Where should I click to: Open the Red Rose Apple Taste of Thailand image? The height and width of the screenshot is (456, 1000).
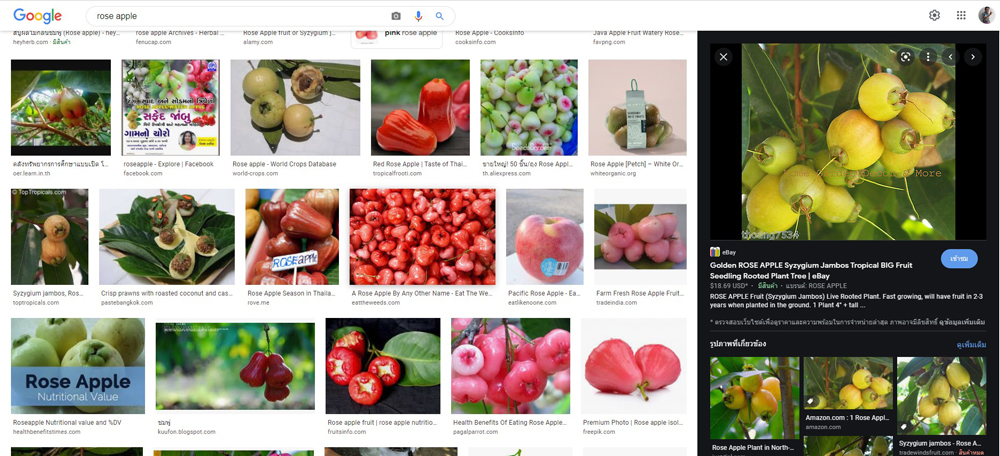click(420, 108)
